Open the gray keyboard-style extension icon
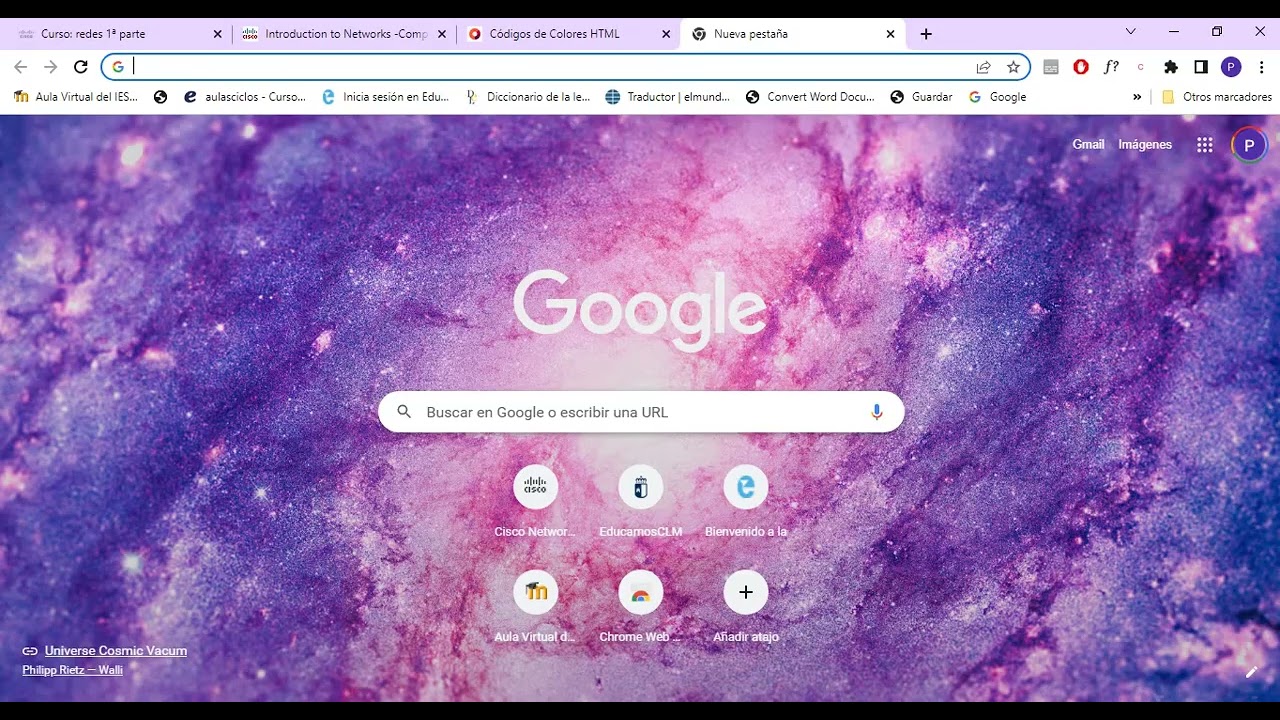This screenshot has width=1280, height=720. tap(1051, 67)
